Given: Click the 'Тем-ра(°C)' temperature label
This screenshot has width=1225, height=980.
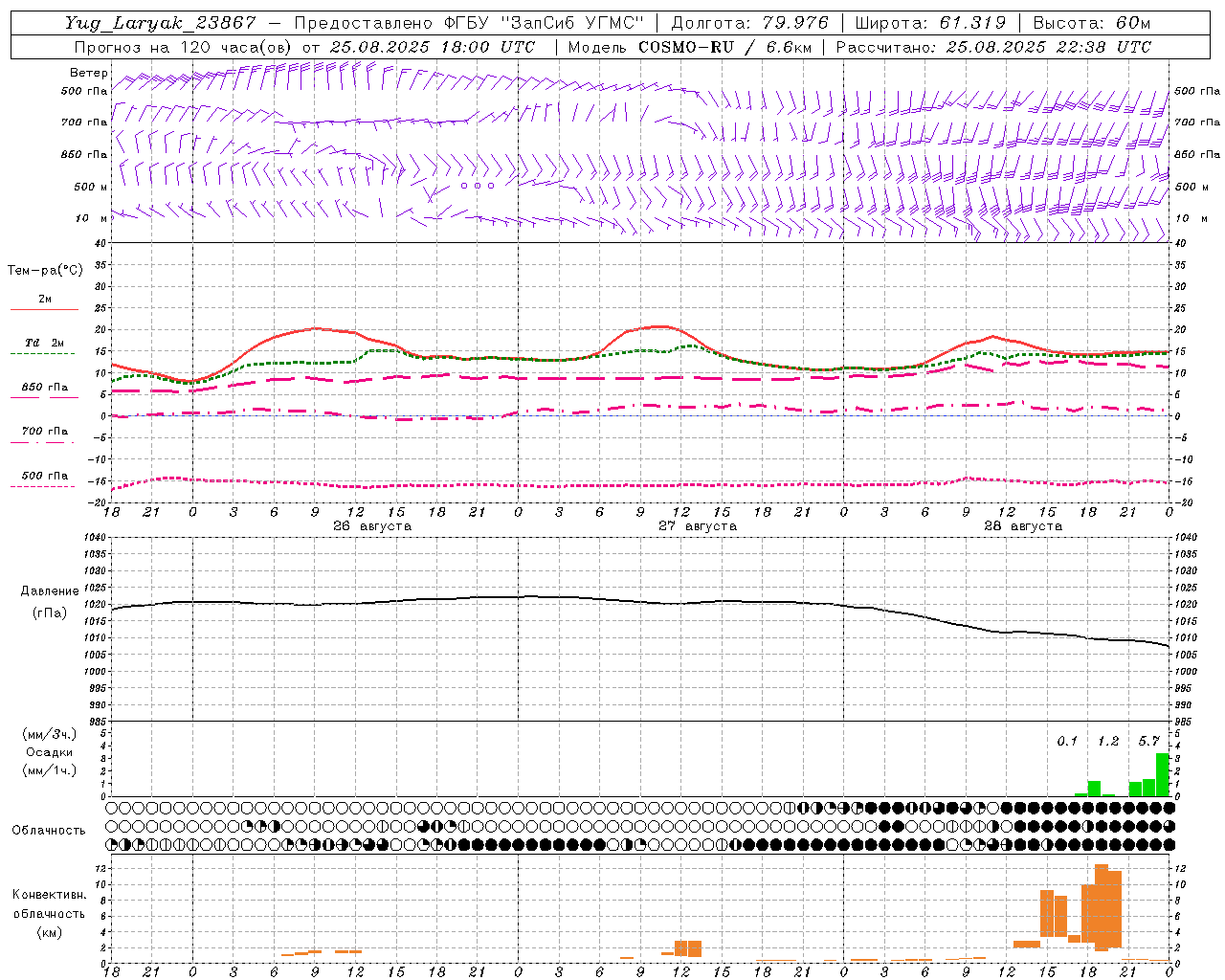Looking at the screenshot, I should (45, 271).
